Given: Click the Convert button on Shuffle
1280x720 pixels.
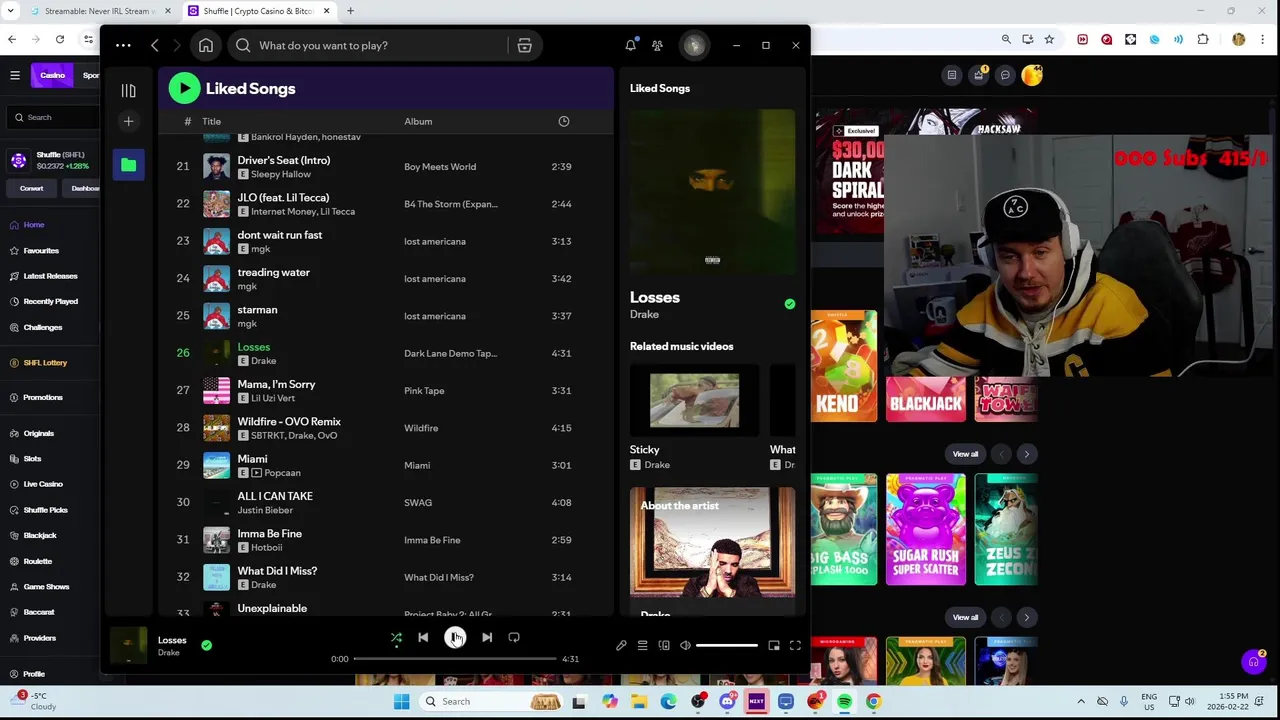Looking at the screenshot, I should tap(31, 188).
